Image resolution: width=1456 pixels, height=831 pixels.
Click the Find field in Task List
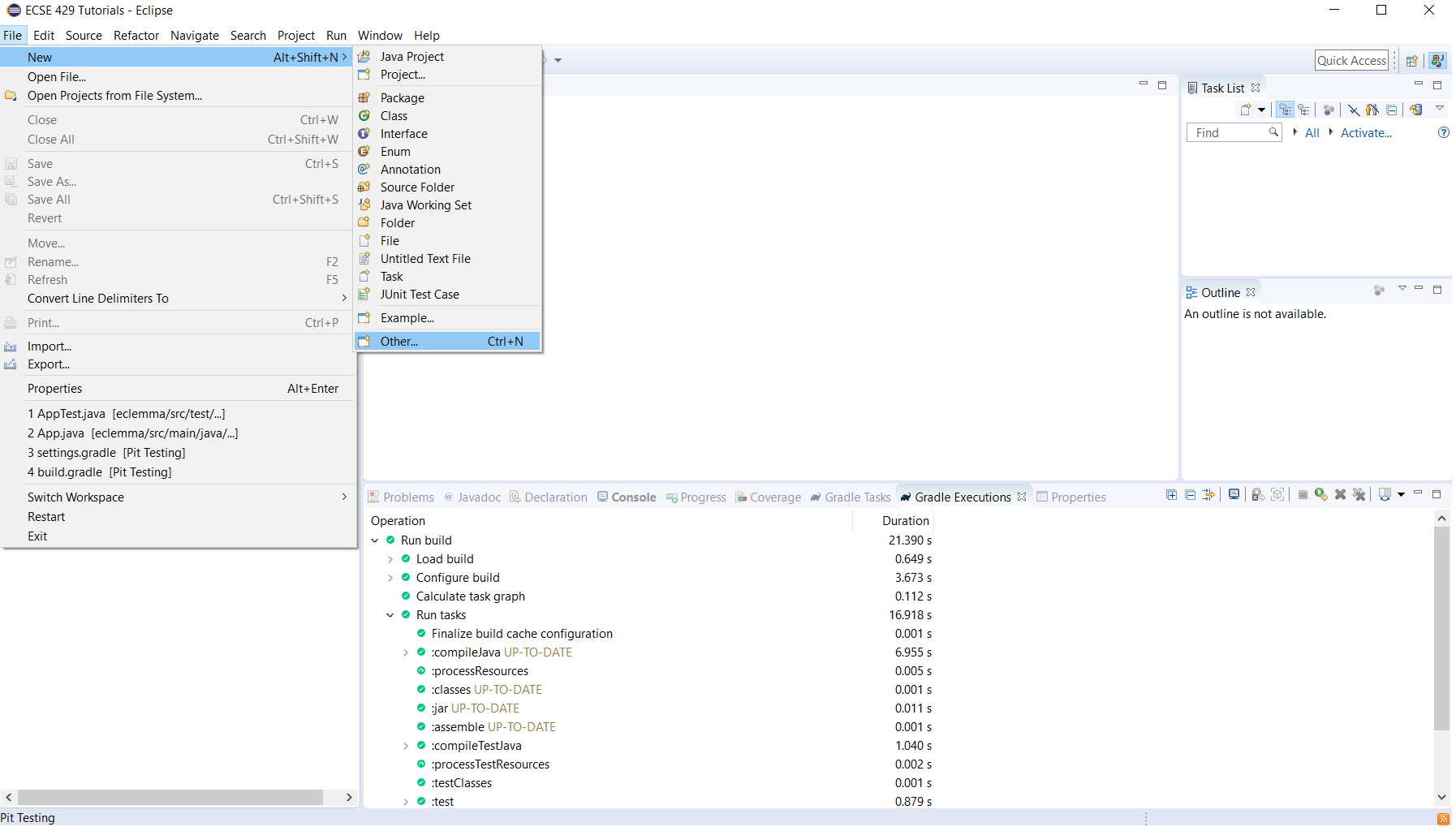[x=1229, y=133]
